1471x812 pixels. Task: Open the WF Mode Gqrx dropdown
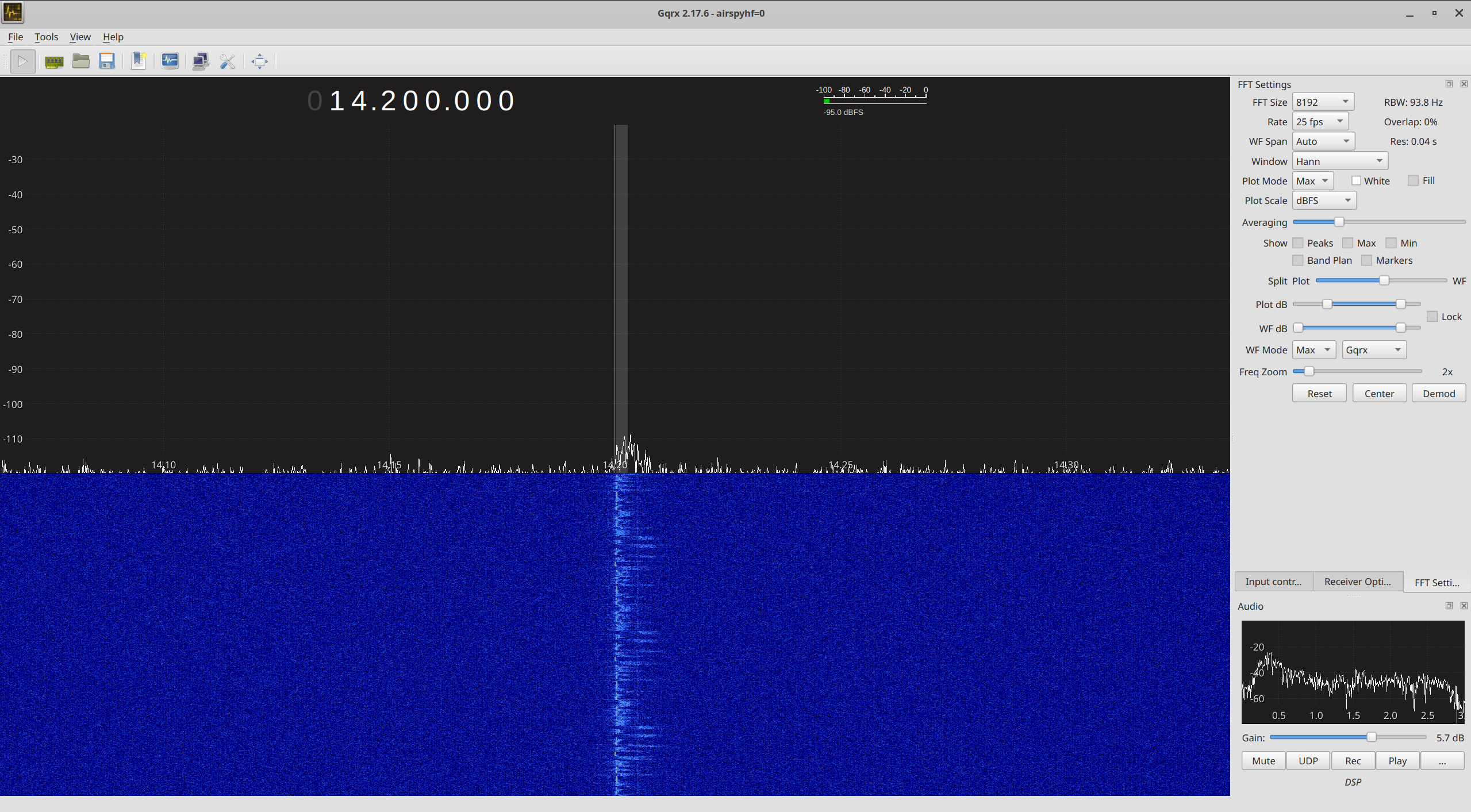pyautogui.click(x=1373, y=349)
